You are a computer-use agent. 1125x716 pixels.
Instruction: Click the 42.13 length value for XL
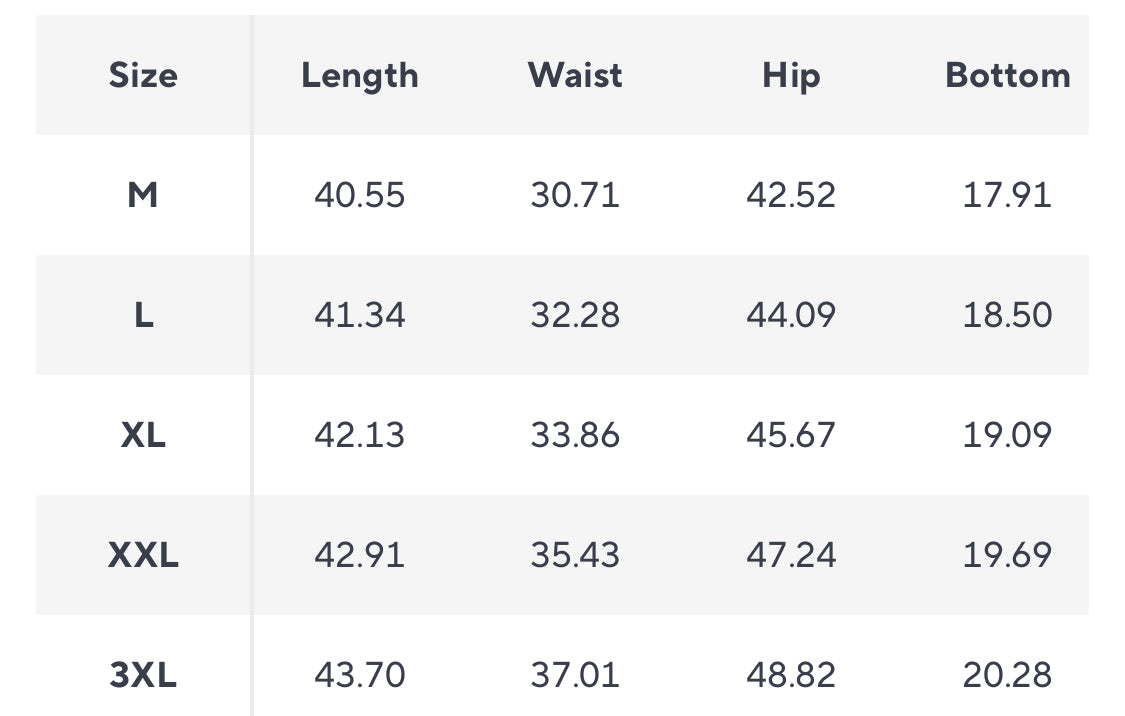[x=359, y=435]
